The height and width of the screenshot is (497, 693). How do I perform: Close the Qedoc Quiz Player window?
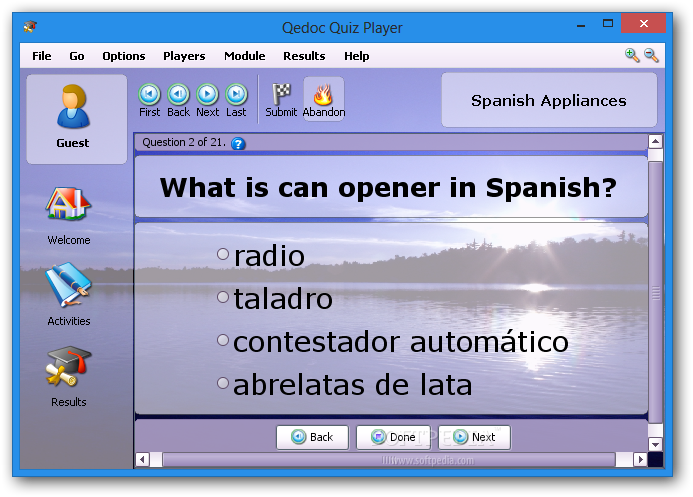coord(644,23)
